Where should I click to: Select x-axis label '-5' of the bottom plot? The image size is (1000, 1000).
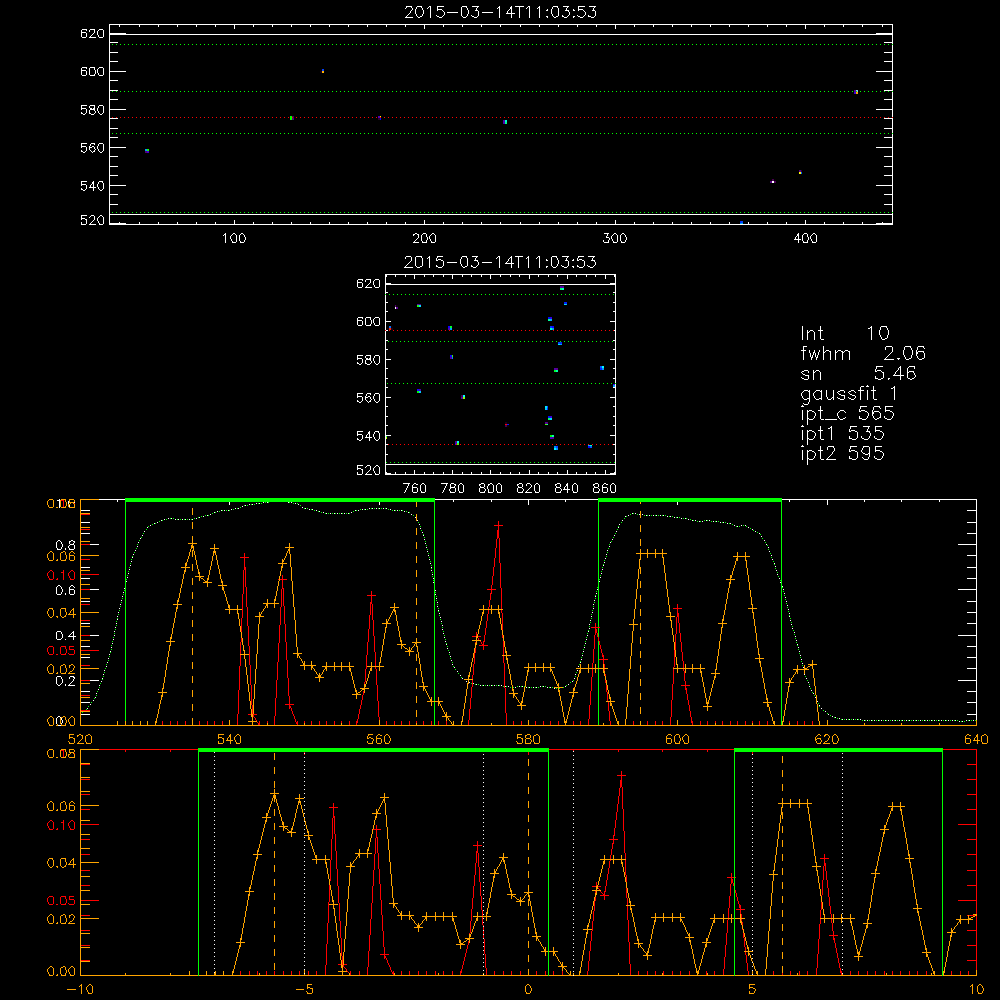click(x=305, y=990)
